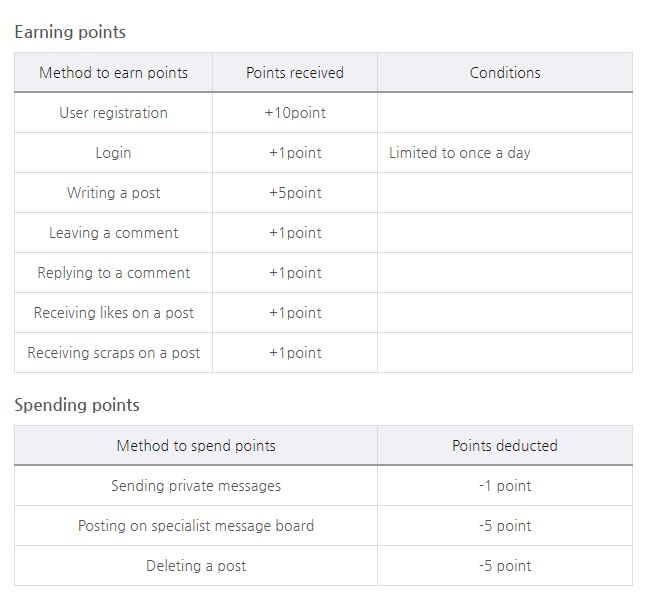Select the Login row label
Image resolution: width=648 pixels, height=603 pixels.
point(114,153)
